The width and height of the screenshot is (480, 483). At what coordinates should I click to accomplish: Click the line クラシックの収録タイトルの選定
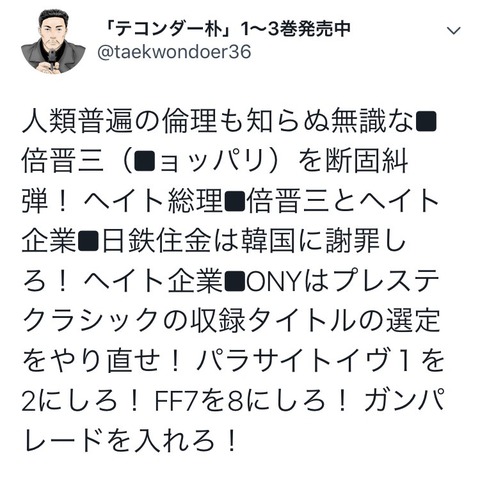(232, 321)
